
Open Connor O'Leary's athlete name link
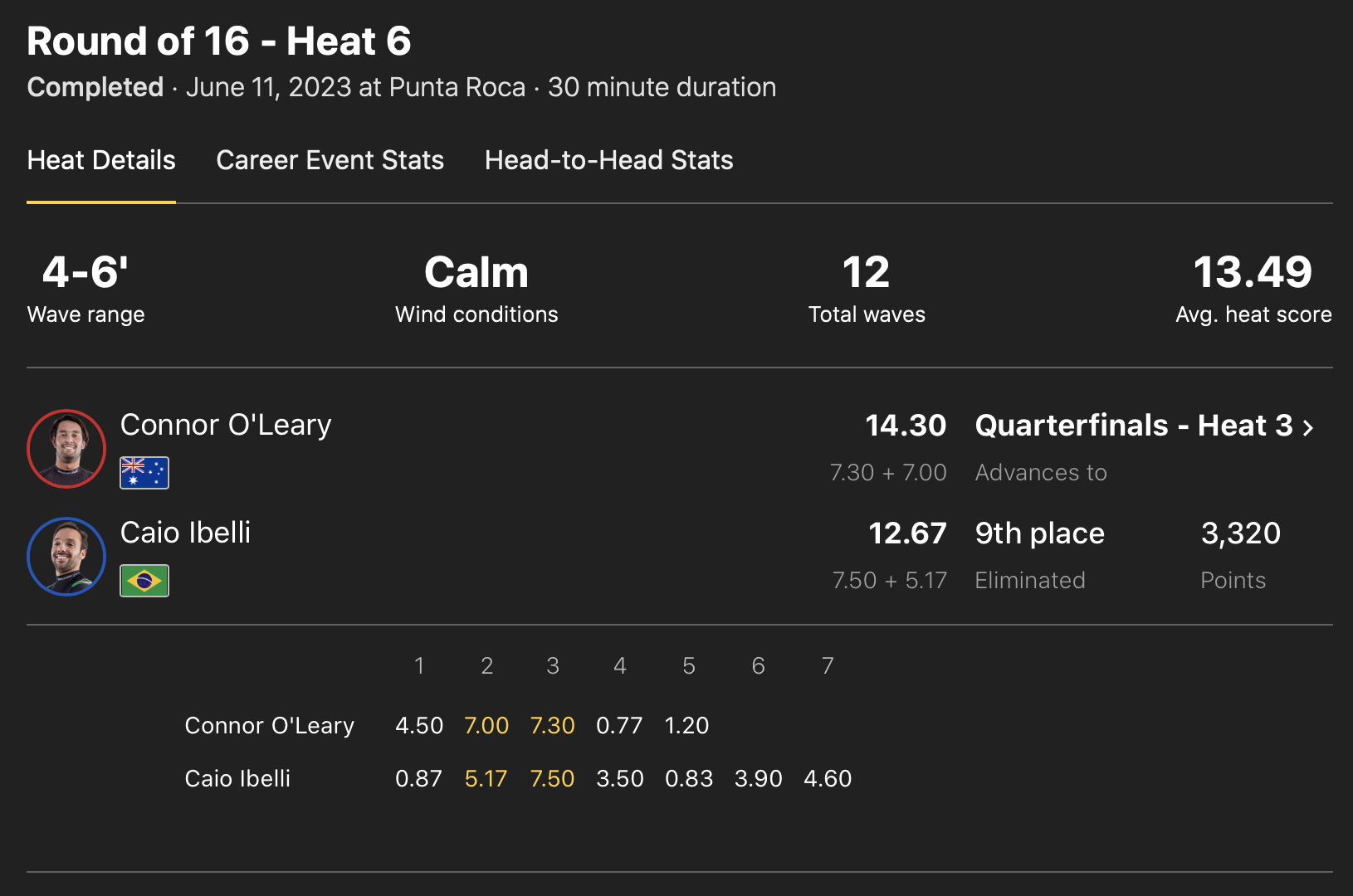tap(226, 425)
